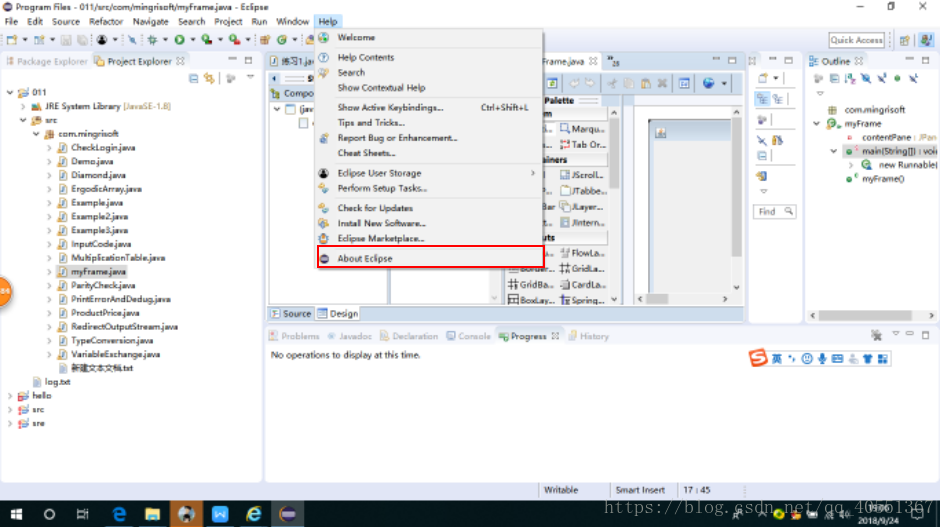Switch to the Source tab
This screenshot has width=945, height=527.
[290, 314]
